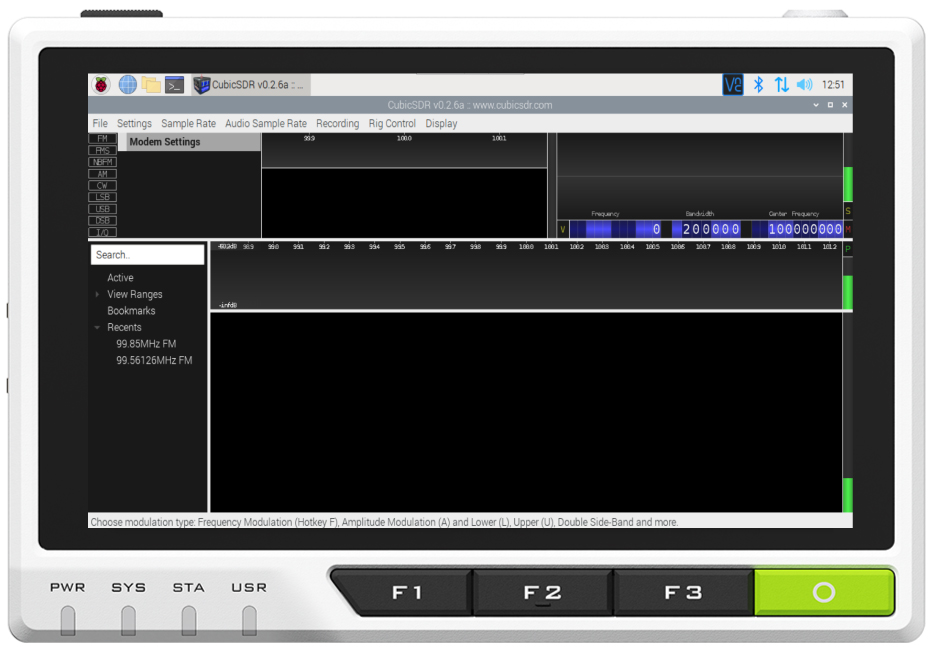Image resolution: width=931 pixels, height=647 pixels.
Task: Open the Raspberry Pi applications menu
Action: coord(102,85)
